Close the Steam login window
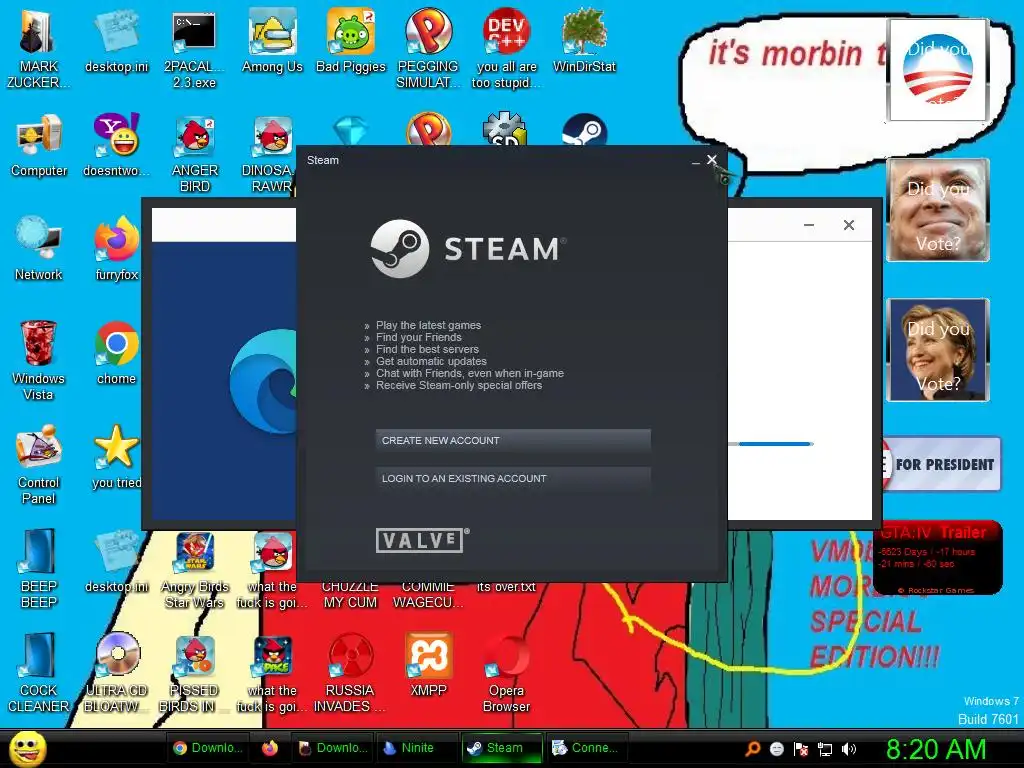 pos(712,160)
